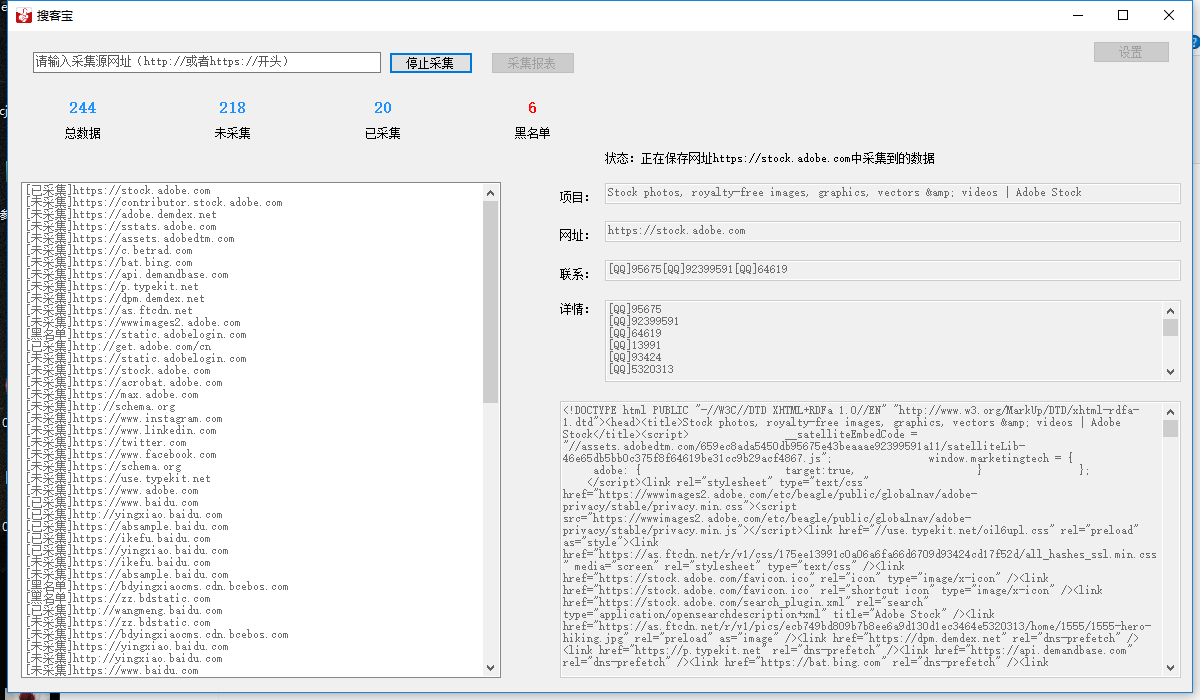Click HTML source box scrollbar up arrow
The width and height of the screenshot is (1200, 700).
1171,411
